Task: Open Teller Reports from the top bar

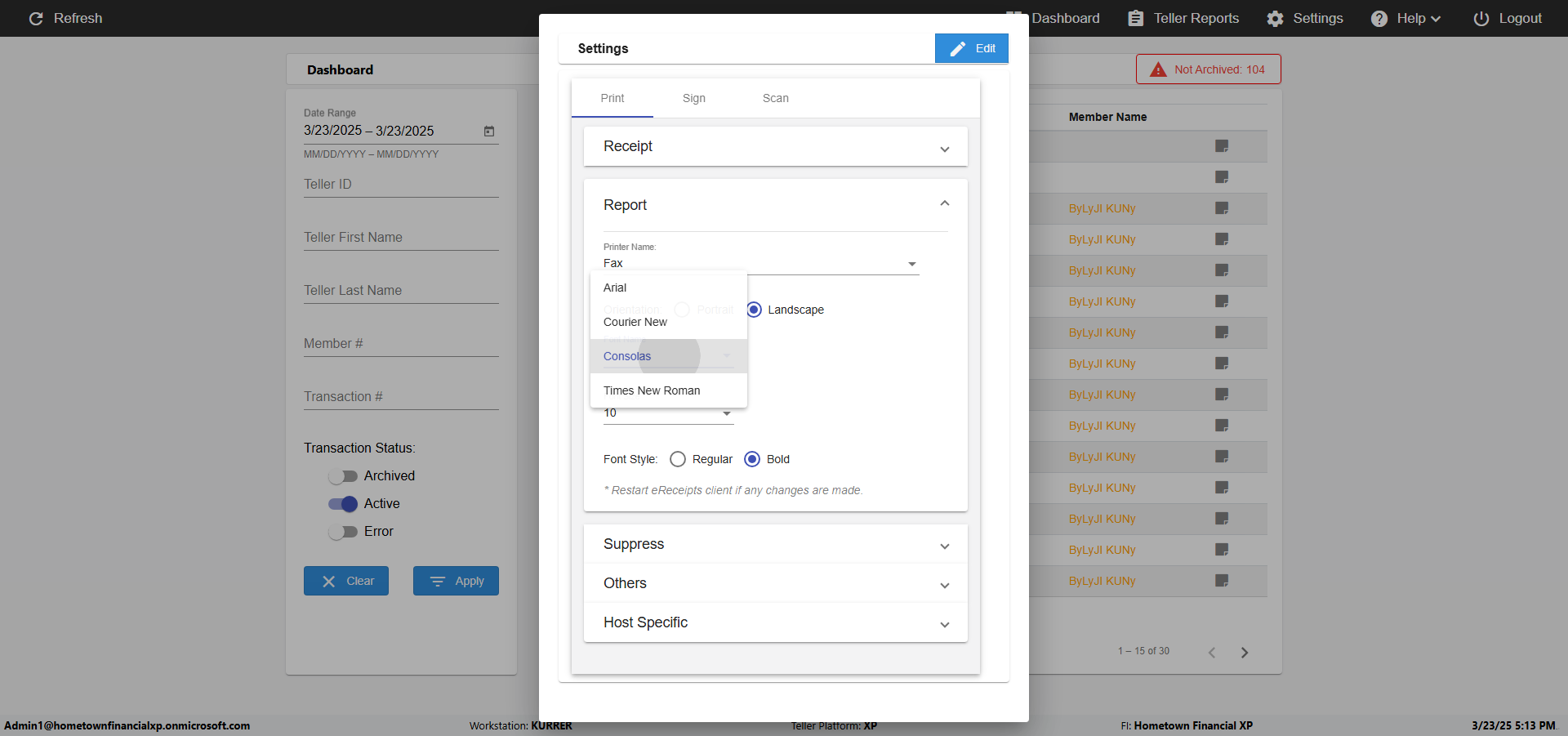Action: (x=1183, y=18)
